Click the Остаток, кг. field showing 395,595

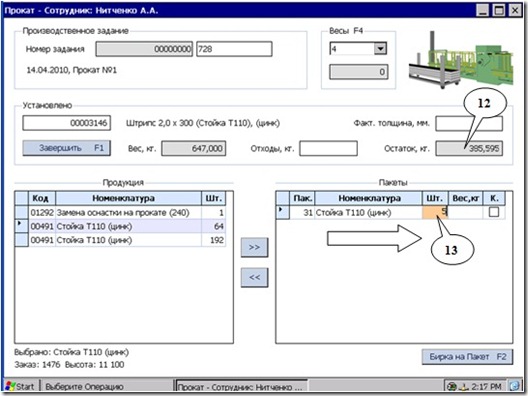point(469,148)
